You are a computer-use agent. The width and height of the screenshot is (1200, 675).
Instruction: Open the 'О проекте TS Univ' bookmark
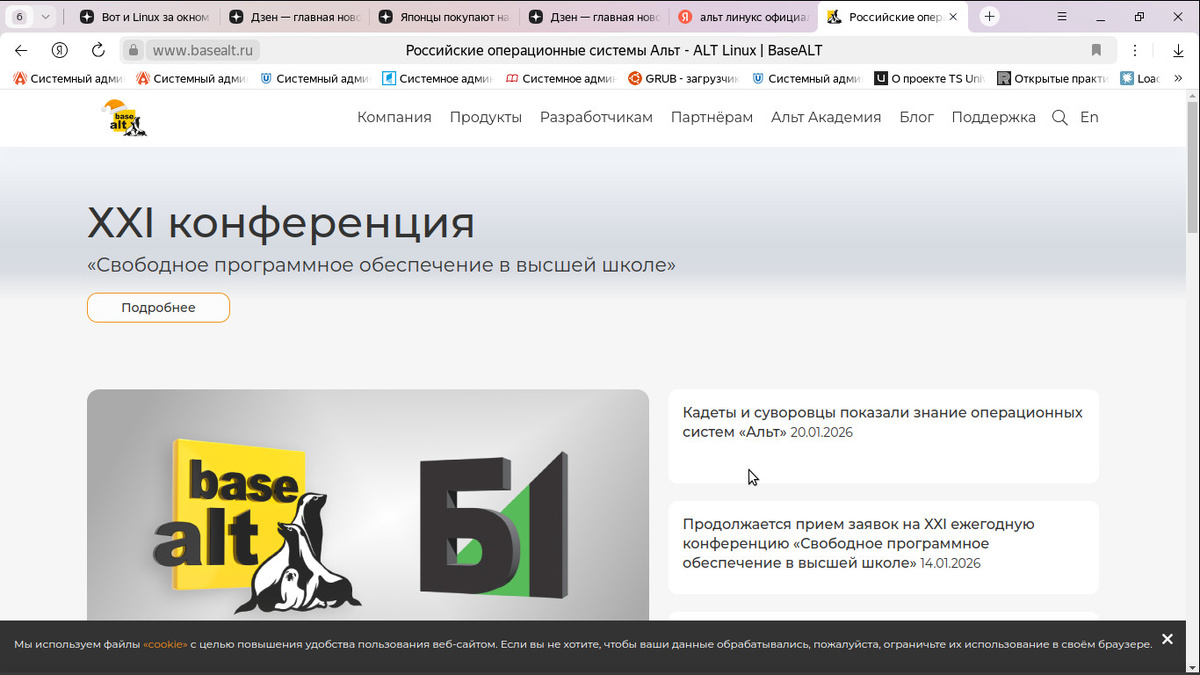point(930,78)
